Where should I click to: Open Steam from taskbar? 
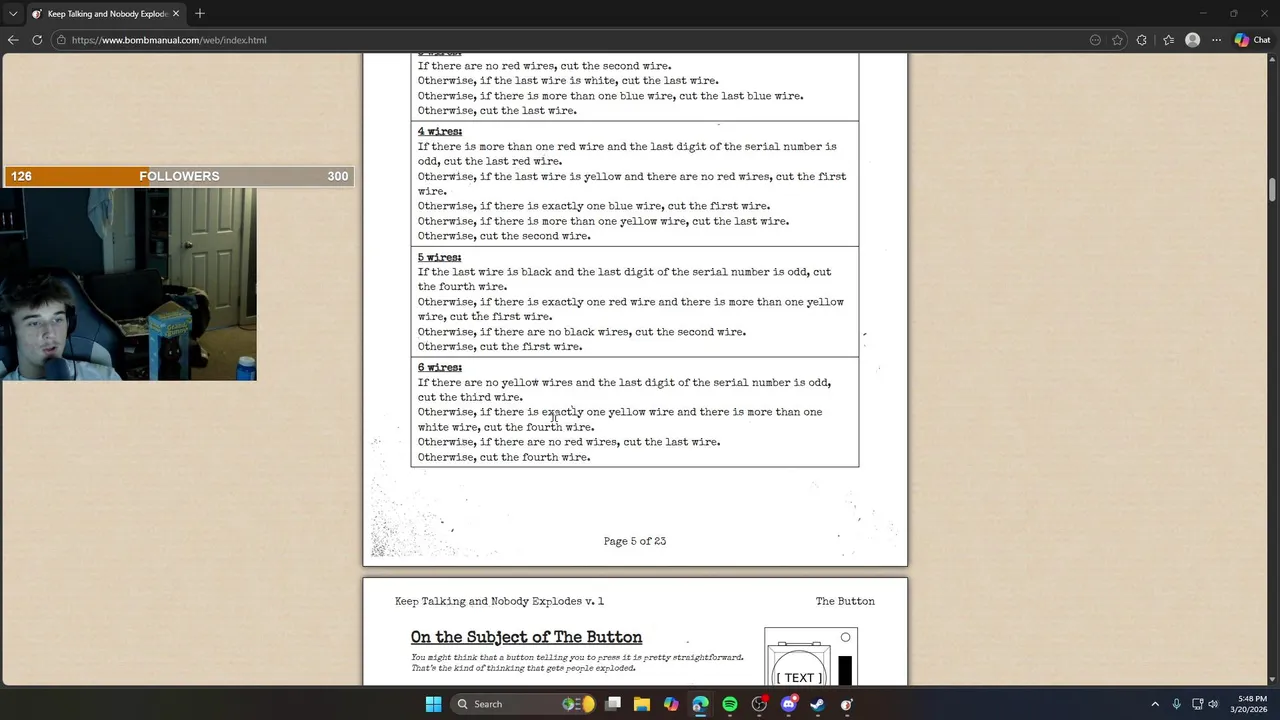pos(817,704)
